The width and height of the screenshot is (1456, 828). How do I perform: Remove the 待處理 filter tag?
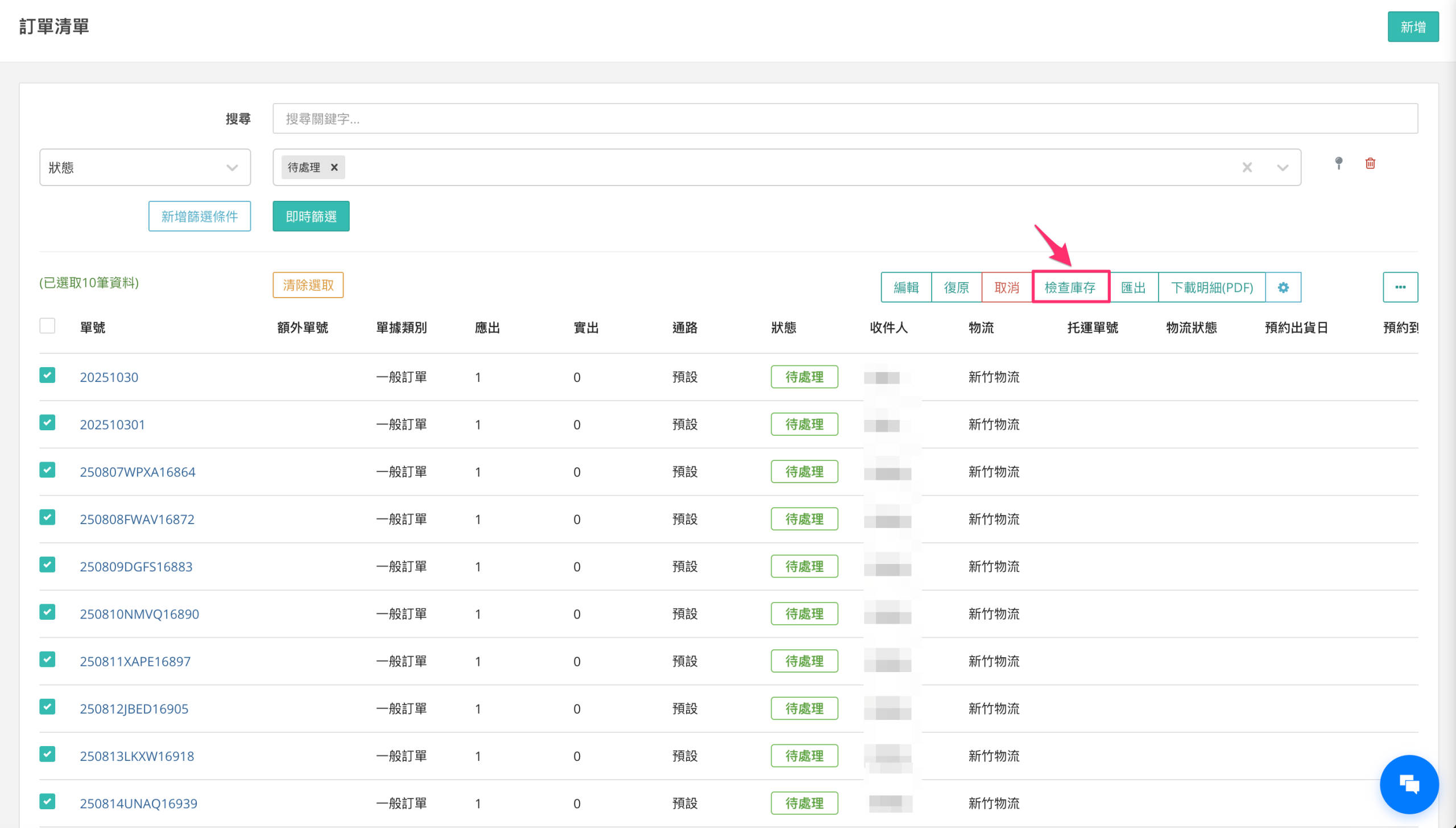(x=334, y=167)
